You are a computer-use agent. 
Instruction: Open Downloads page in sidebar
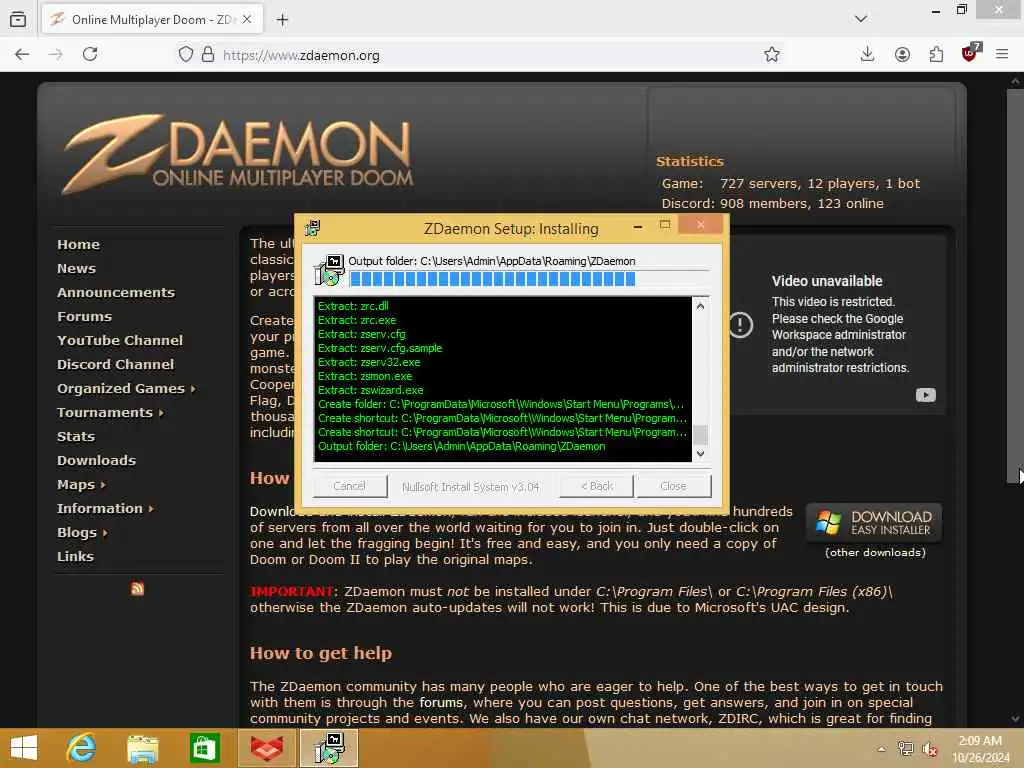click(x=96, y=460)
